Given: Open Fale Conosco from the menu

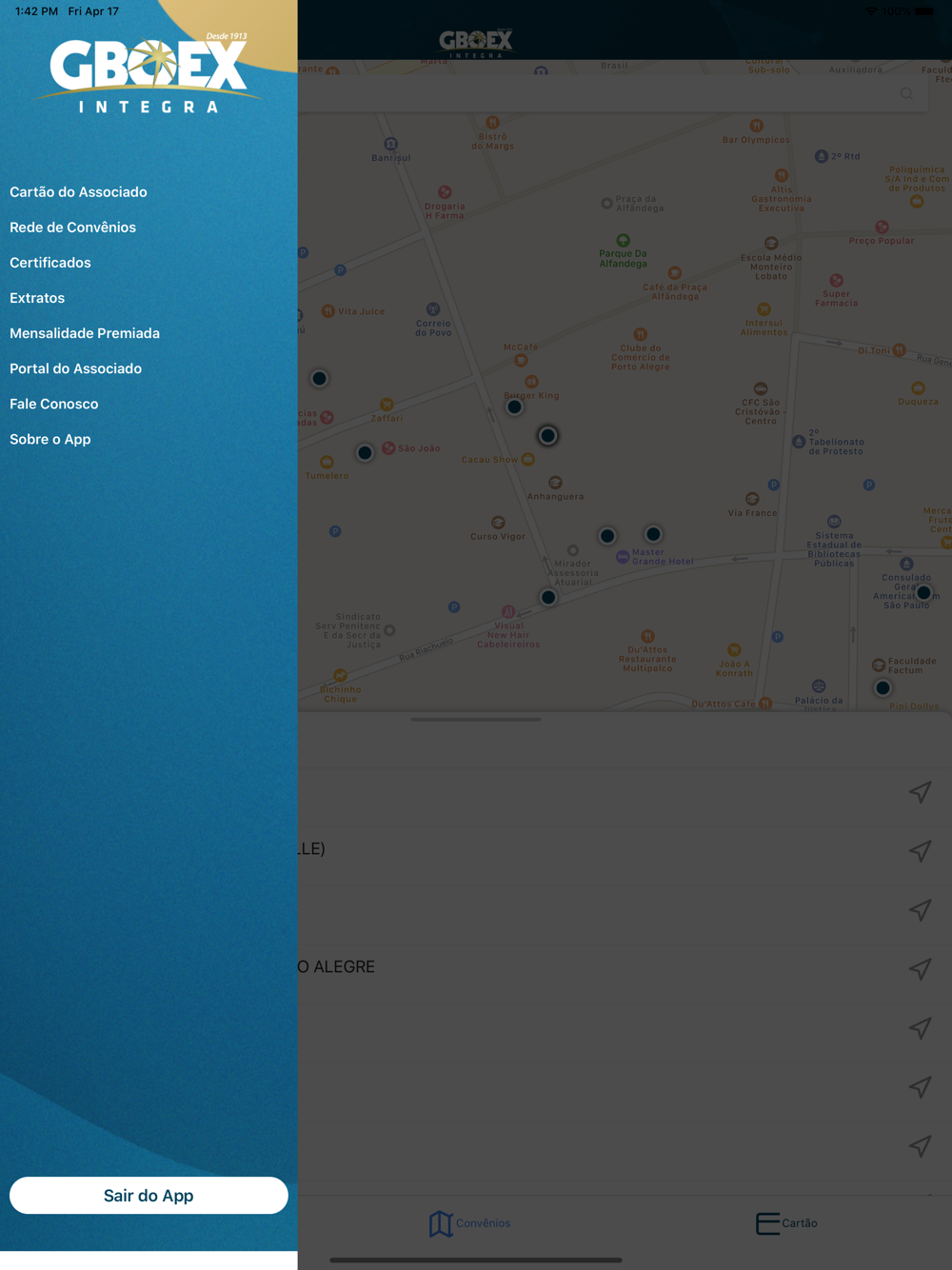Looking at the screenshot, I should 54,404.
